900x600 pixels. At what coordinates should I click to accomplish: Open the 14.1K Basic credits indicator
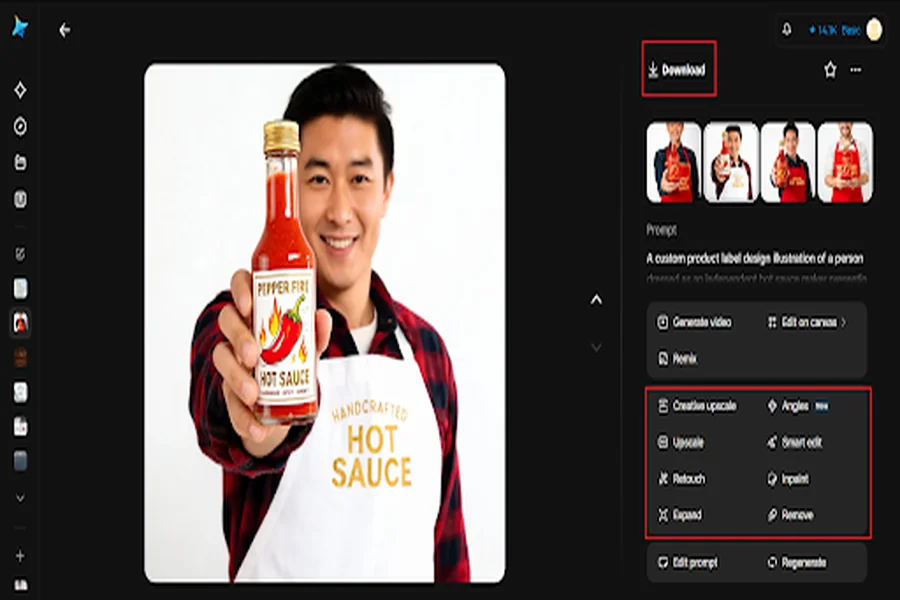[835, 30]
